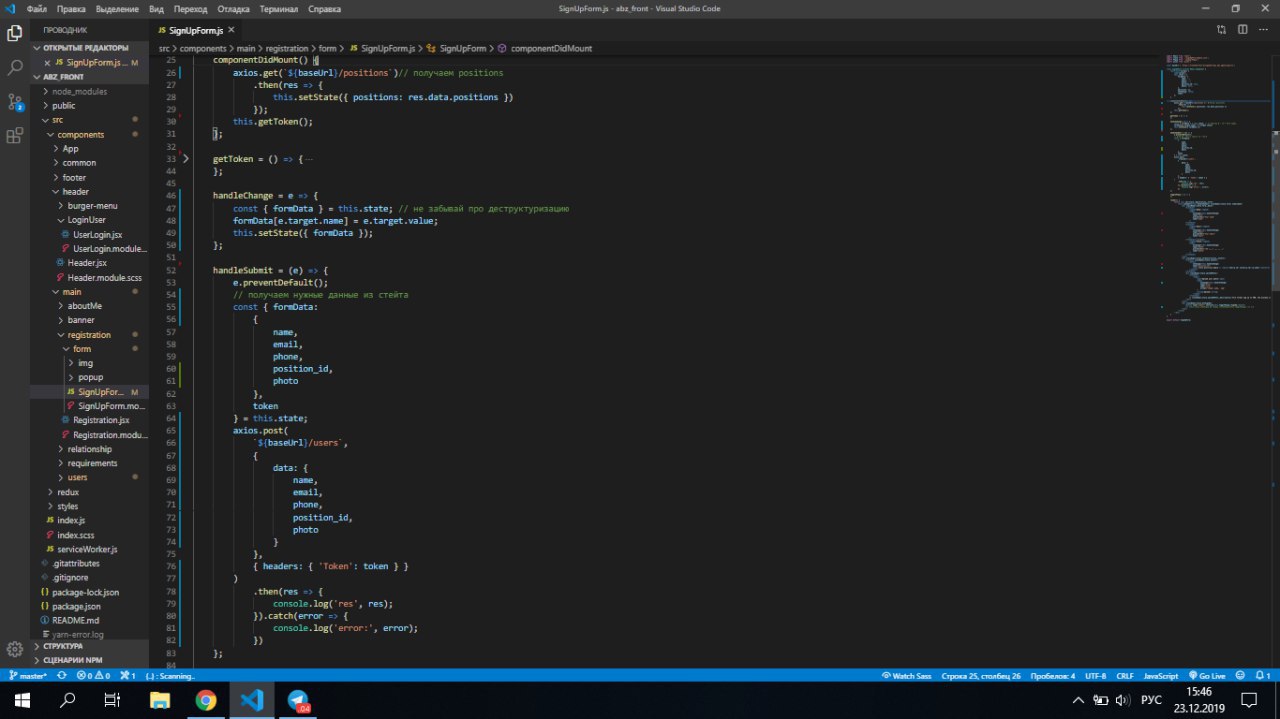Open the Source Control view in activity bar
The height and width of the screenshot is (719, 1280).
pyautogui.click(x=15, y=102)
